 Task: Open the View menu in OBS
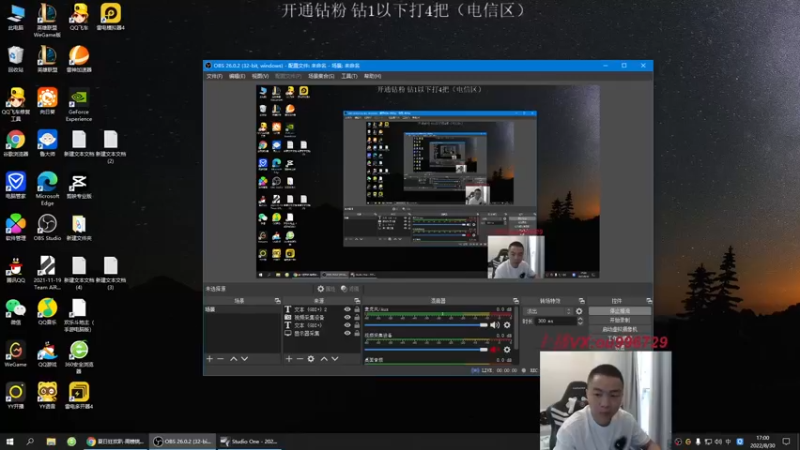pyautogui.click(x=260, y=76)
